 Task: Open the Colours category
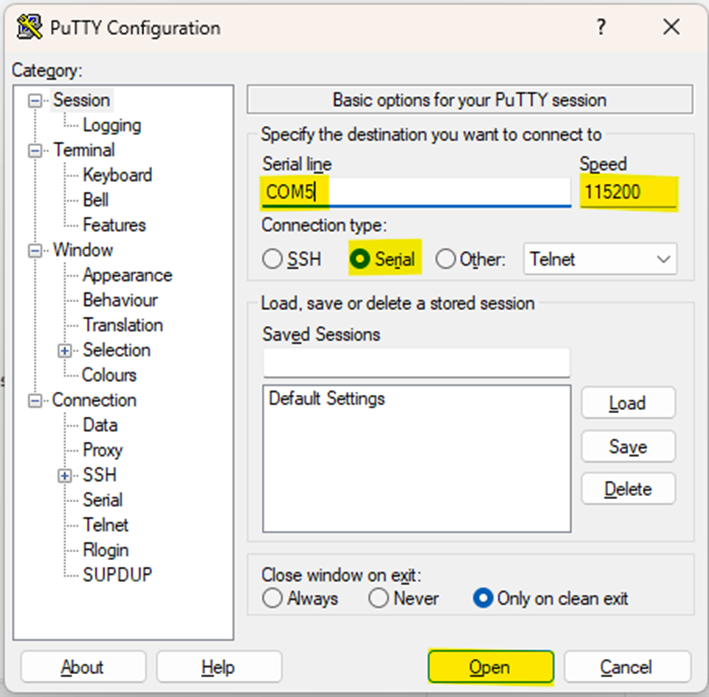point(109,375)
